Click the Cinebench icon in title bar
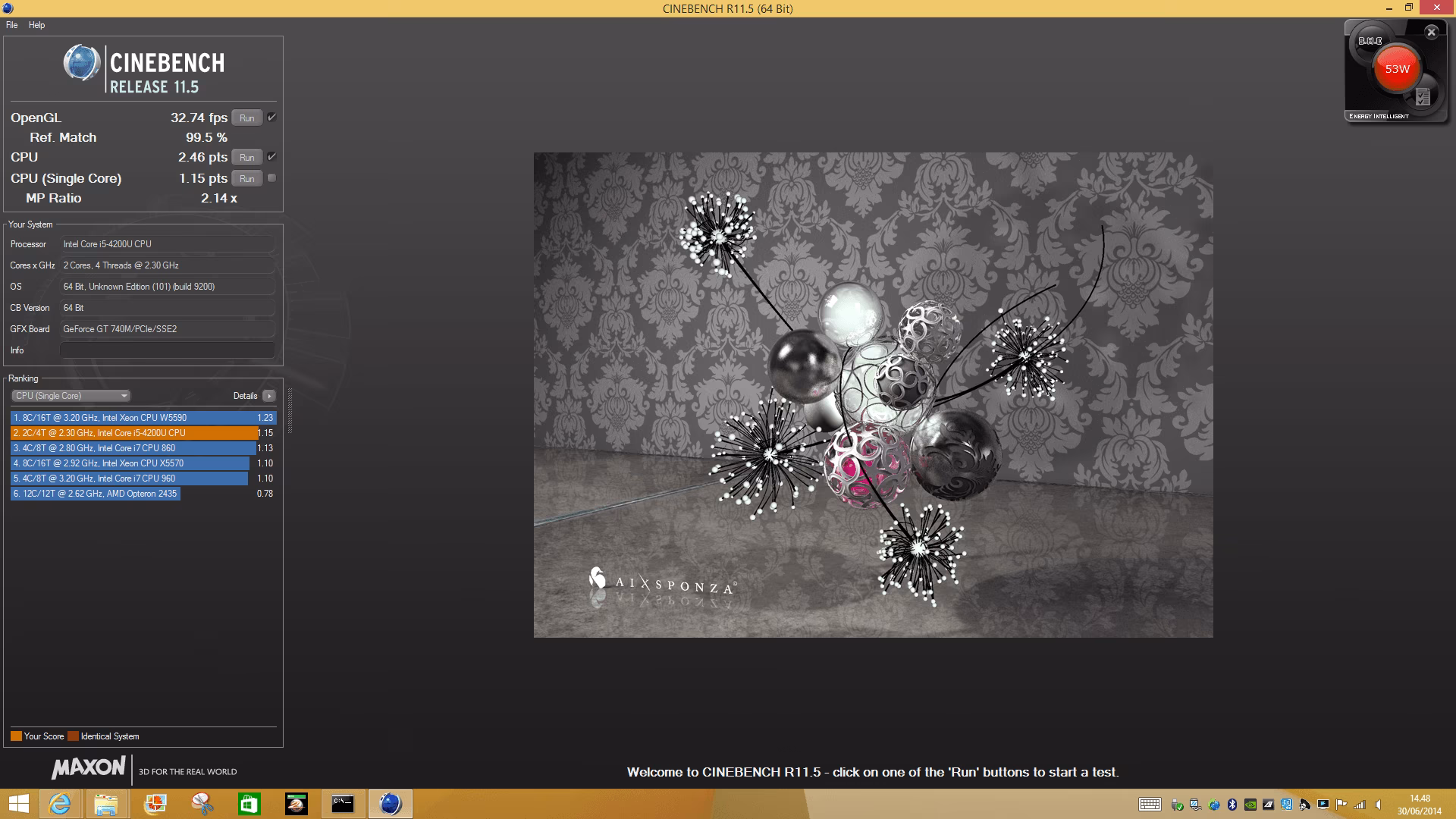This screenshot has height=819, width=1456. [x=8, y=8]
